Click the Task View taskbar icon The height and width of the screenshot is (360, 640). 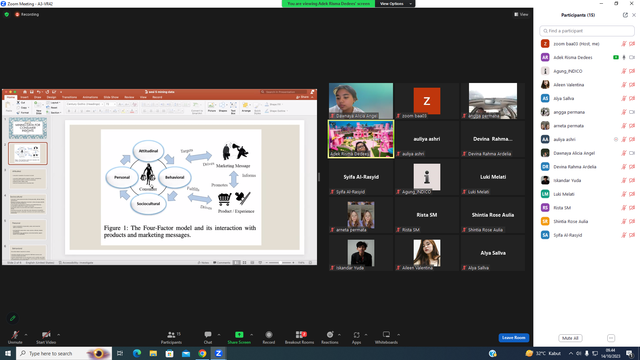click(x=120, y=353)
